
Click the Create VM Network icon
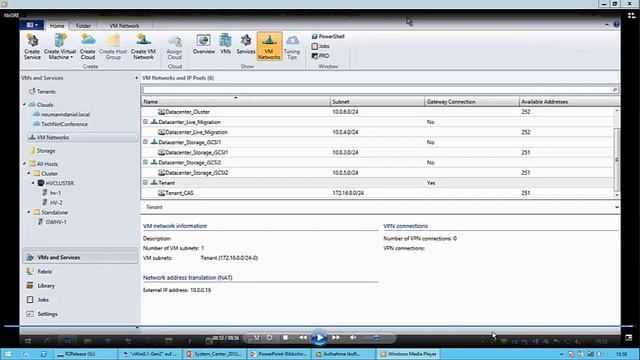pos(143,47)
